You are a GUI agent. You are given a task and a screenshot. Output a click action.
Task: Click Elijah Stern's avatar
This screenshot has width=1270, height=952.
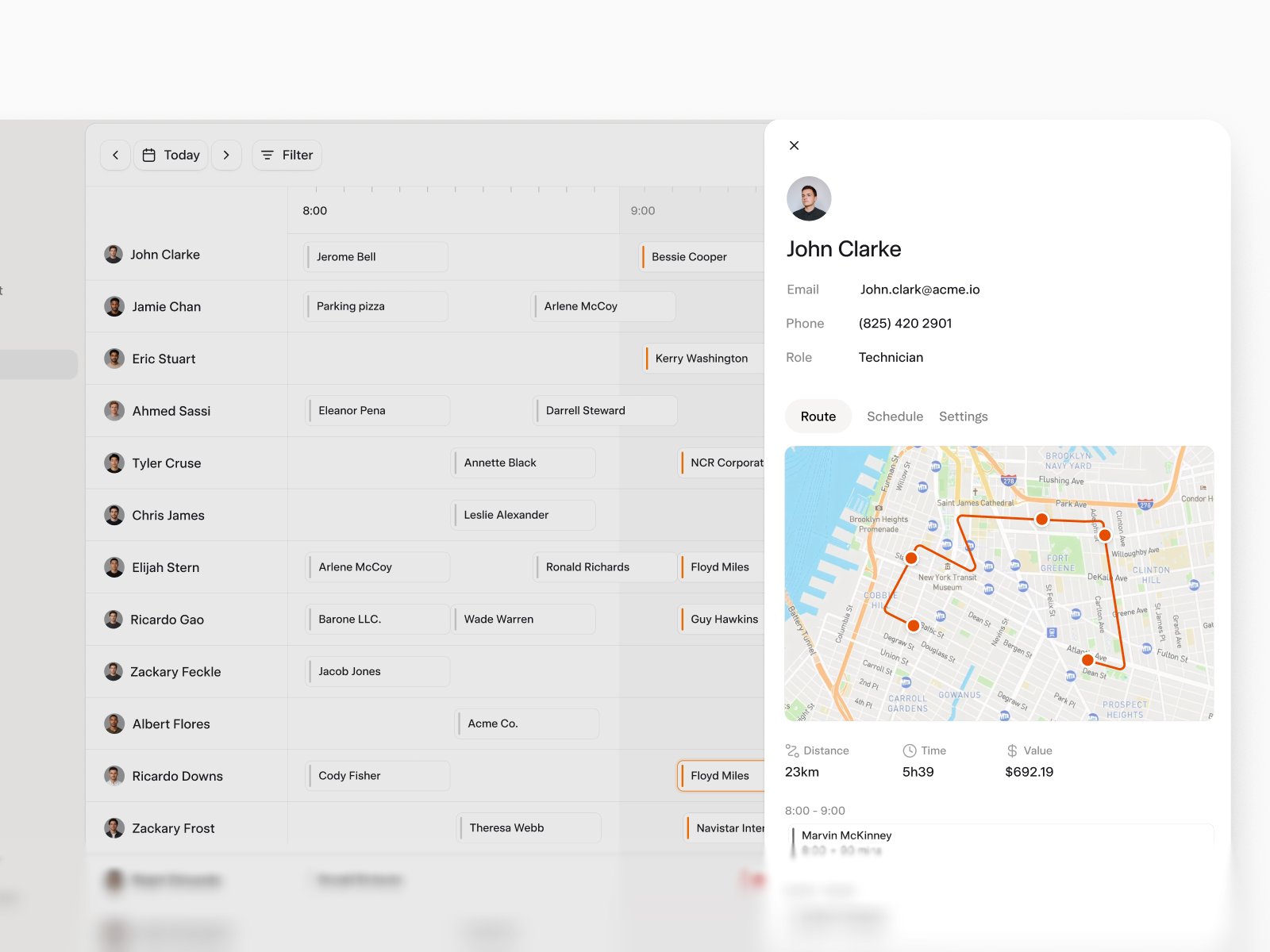[x=114, y=567]
